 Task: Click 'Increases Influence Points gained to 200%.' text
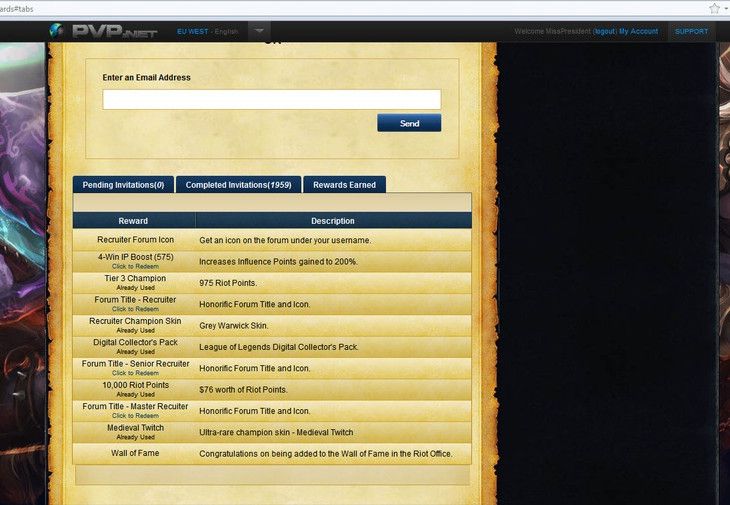278,262
